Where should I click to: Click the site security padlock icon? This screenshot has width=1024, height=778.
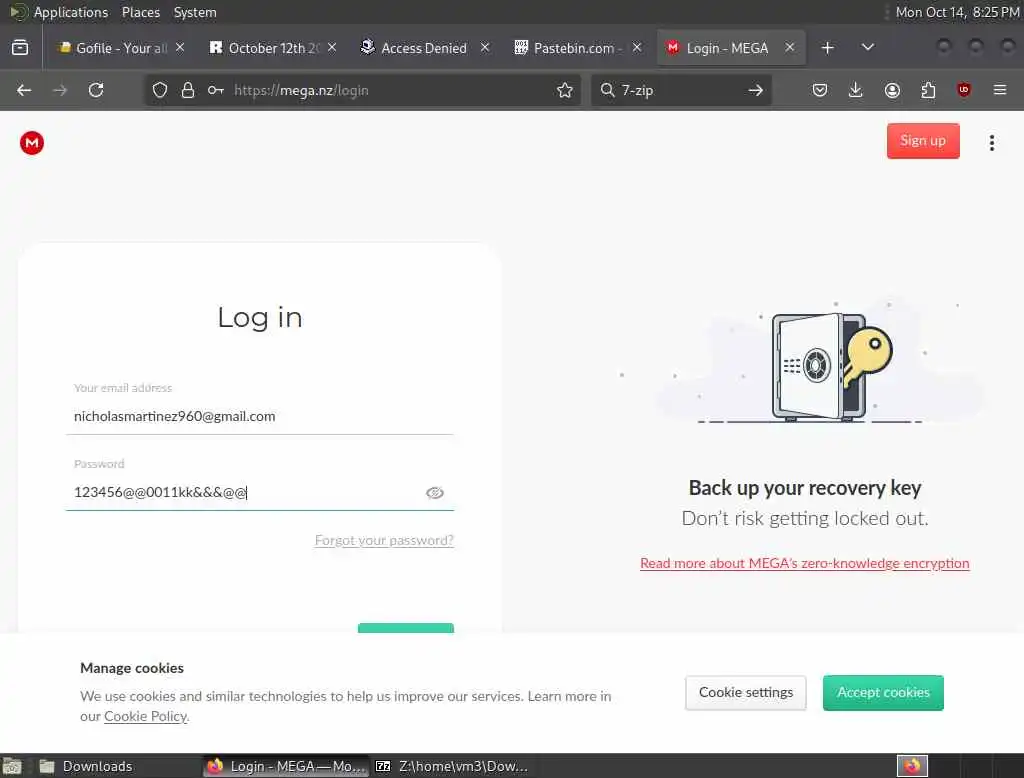pyautogui.click(x=188, y=90)
